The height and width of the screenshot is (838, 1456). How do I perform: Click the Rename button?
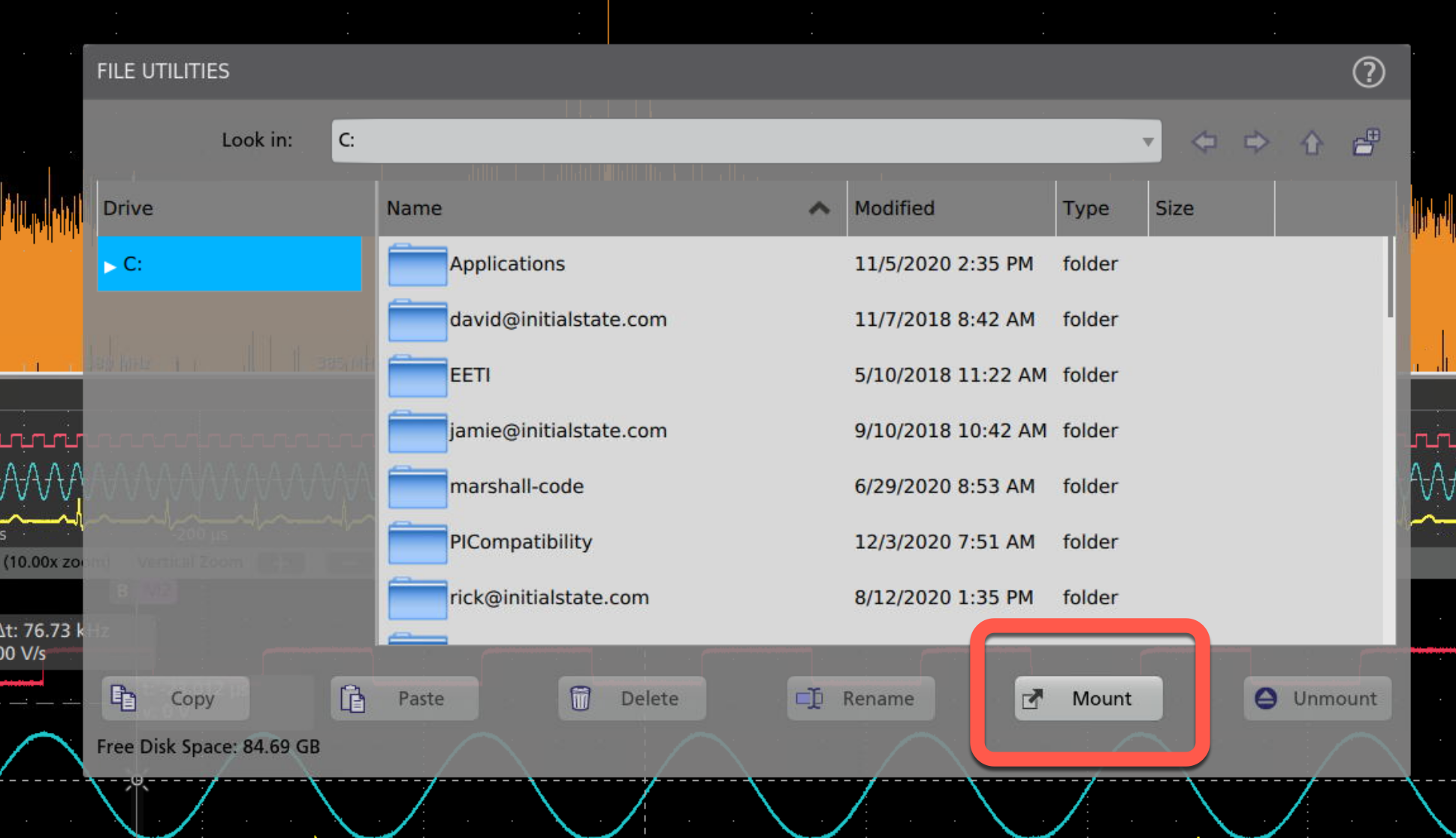tap(861, 698)
